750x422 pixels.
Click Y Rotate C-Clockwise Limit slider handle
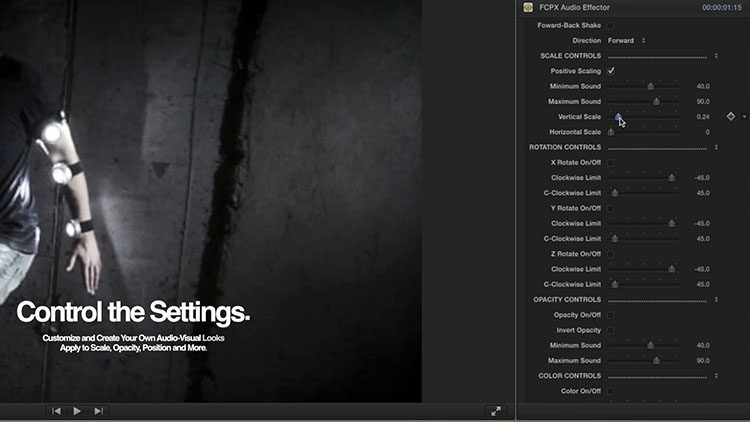pos(615,239)
